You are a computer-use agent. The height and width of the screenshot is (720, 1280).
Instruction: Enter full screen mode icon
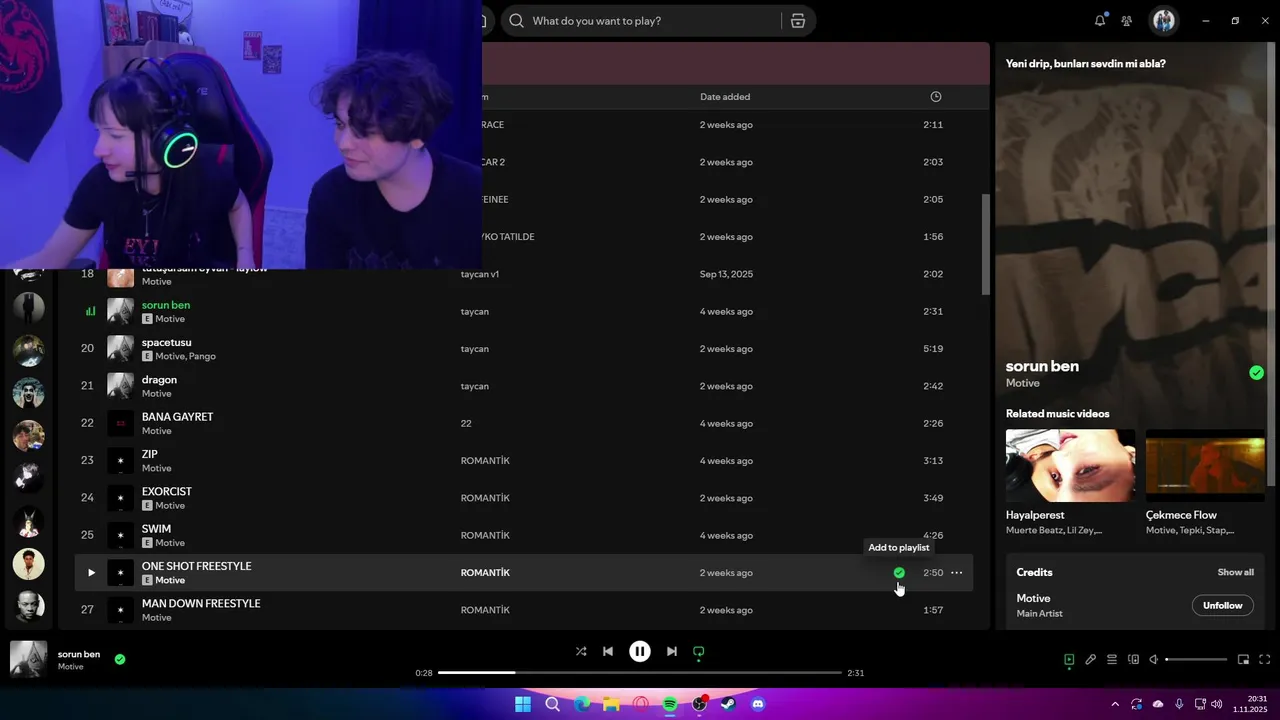1265,659
